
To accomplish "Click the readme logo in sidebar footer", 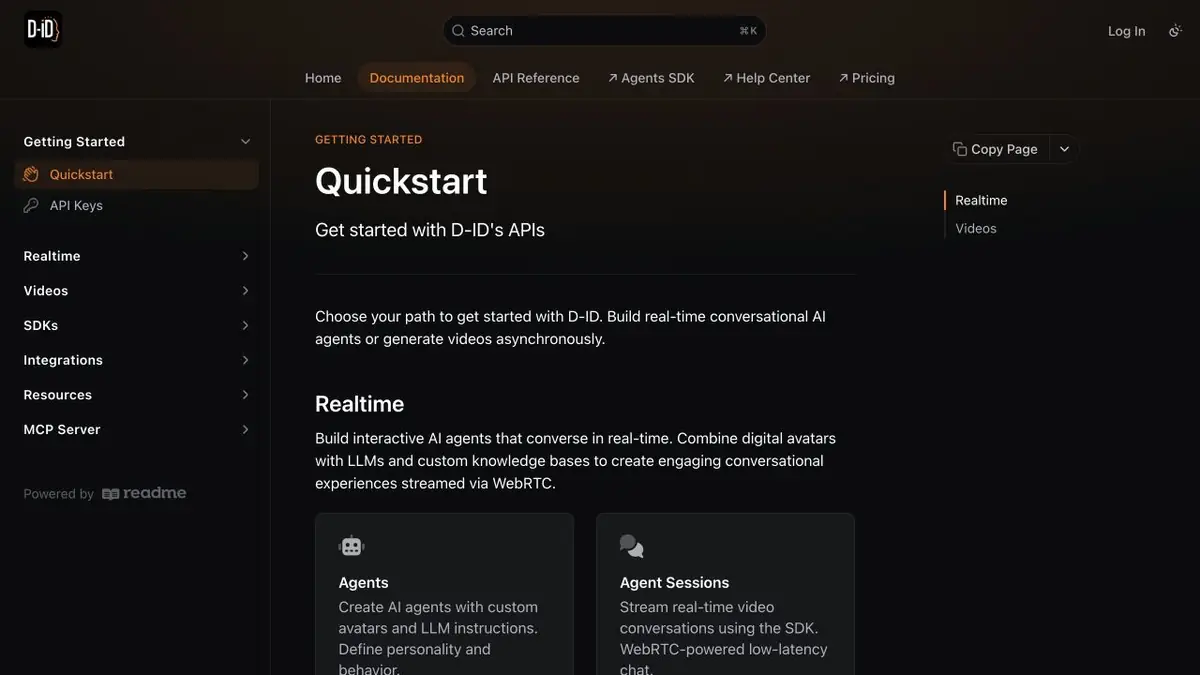I will coord(144,493).
